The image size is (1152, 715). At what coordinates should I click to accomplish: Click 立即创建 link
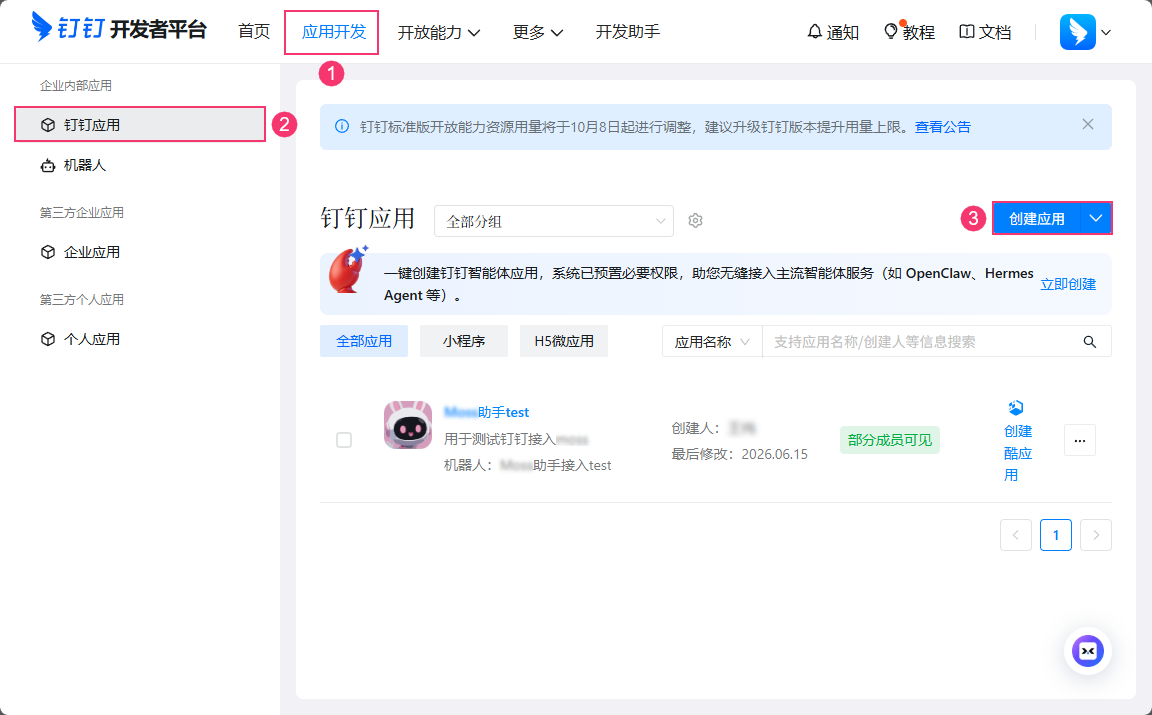pos(1068,284)
